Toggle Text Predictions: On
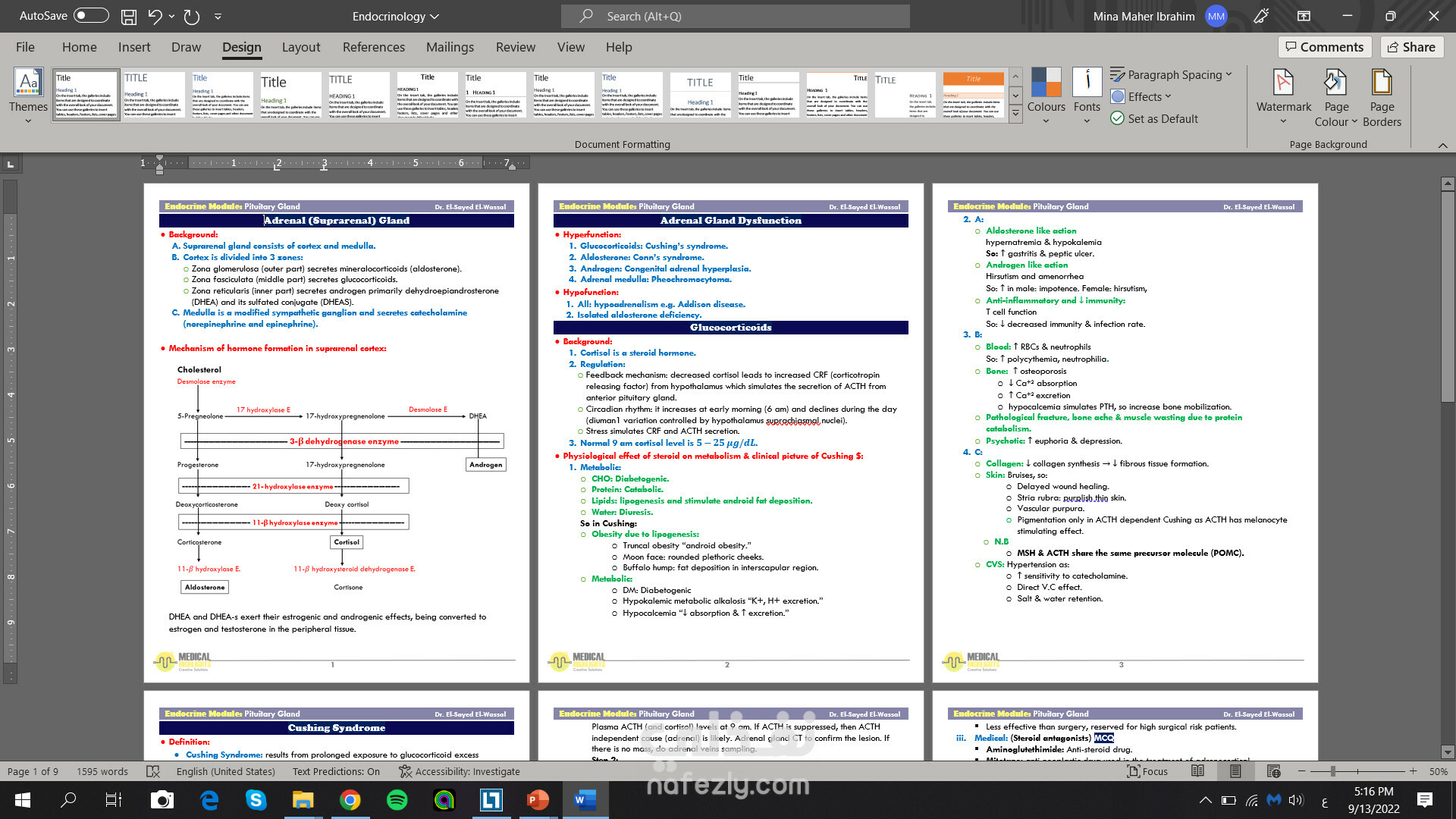The width and height of the screenshot is (1456, 819). click(x=336, y=771)
